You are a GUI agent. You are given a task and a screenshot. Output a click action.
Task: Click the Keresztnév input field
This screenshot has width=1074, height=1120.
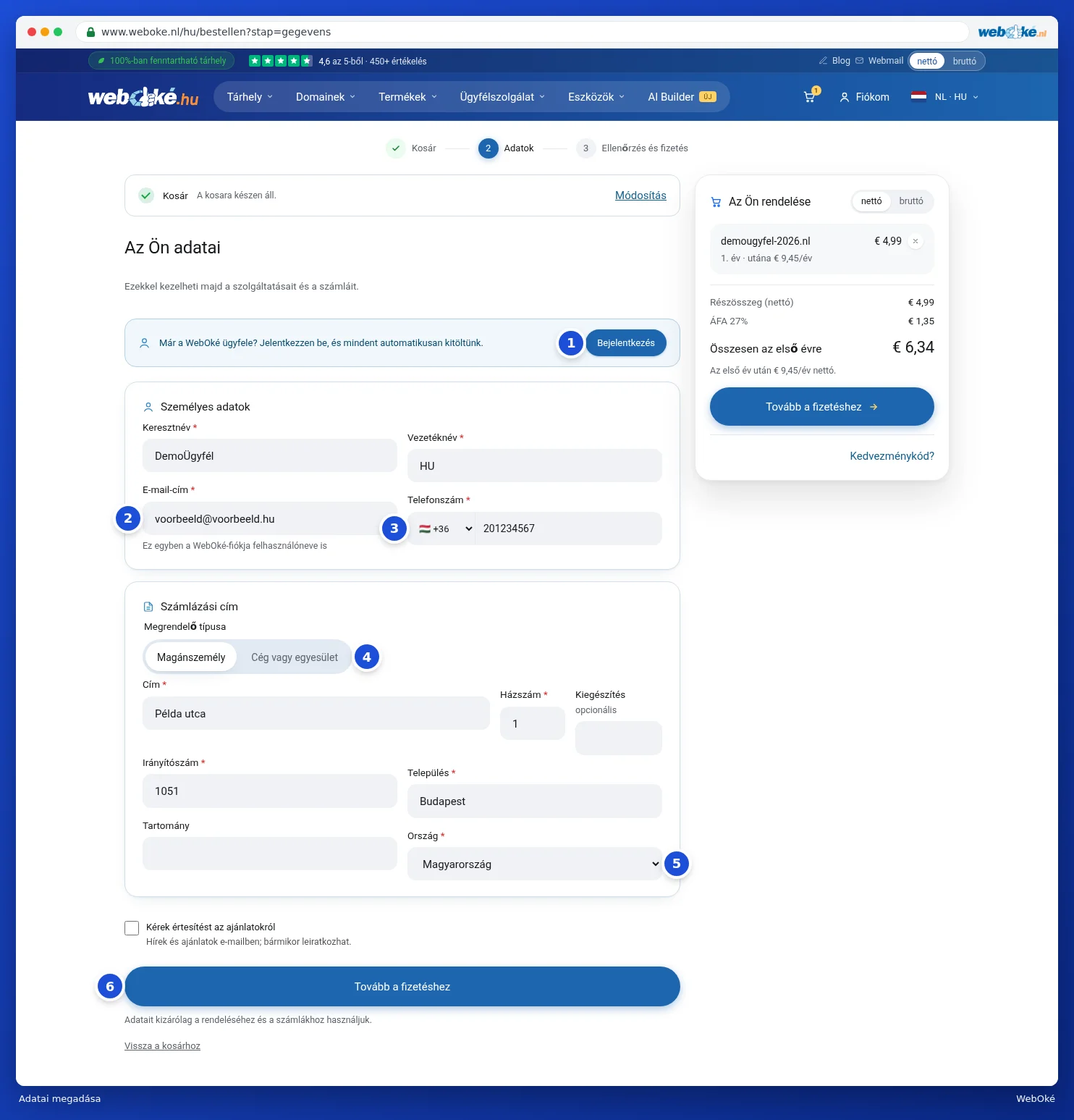tap(270, 455)
